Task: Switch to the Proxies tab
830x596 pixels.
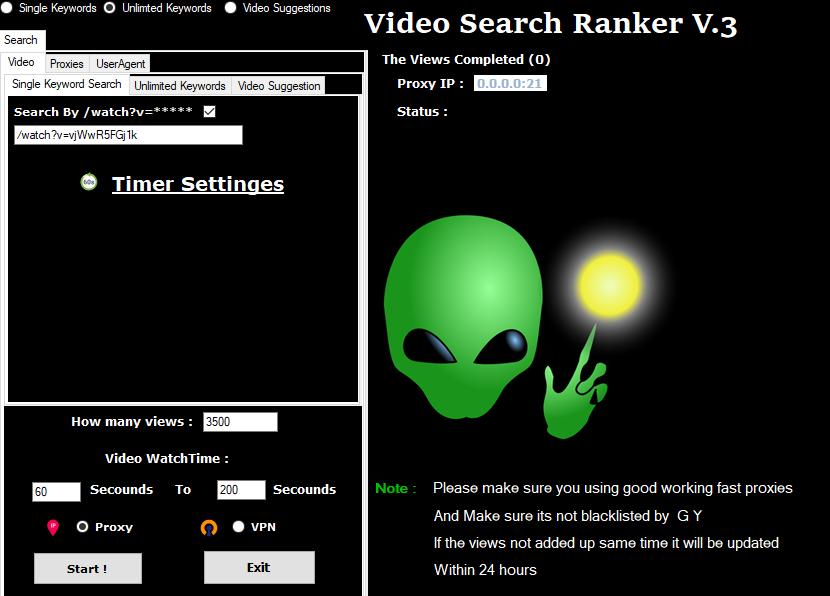Action: pyautogui.click(x=67, y=64)
